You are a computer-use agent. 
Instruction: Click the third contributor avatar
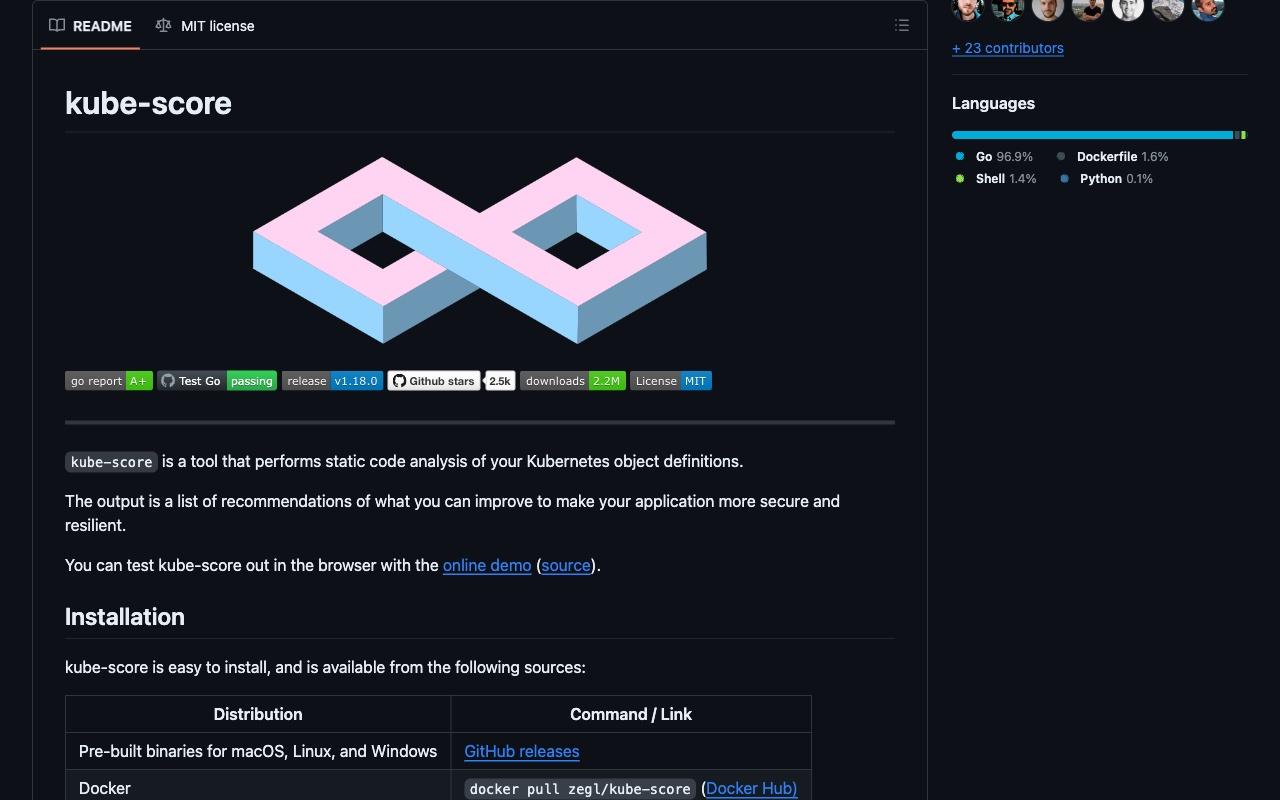point(1048,9)
